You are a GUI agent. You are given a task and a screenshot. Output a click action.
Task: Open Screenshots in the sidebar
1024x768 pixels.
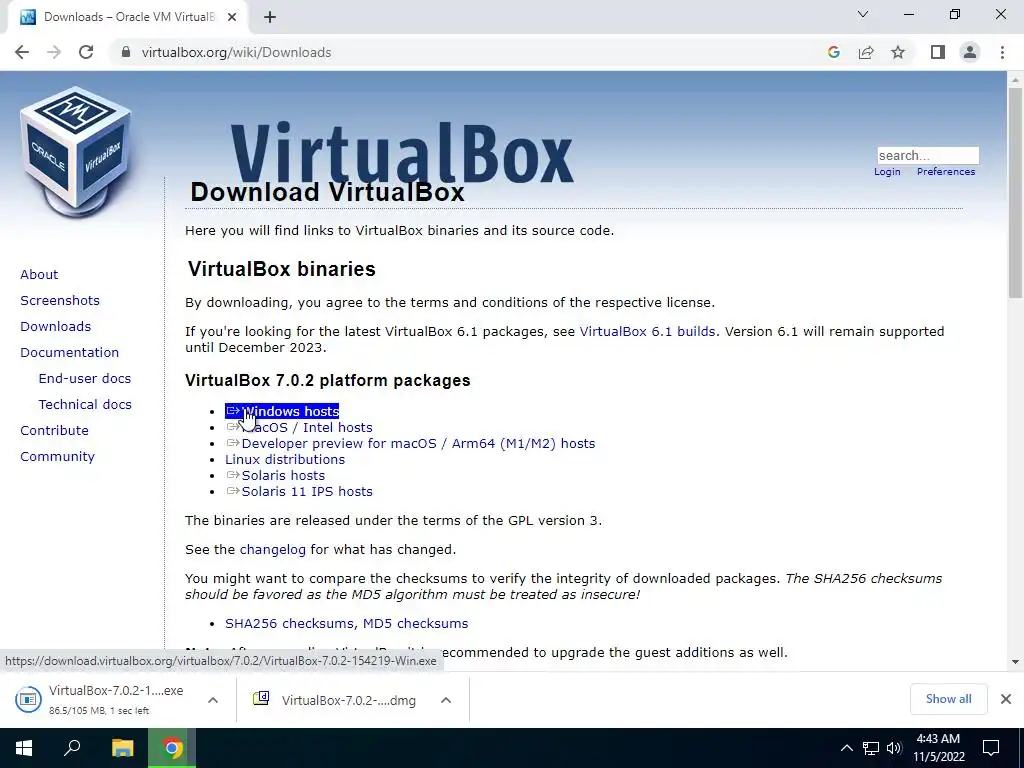coord(60,300)
